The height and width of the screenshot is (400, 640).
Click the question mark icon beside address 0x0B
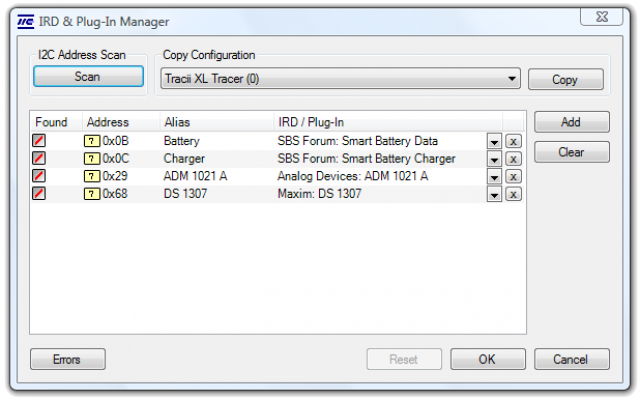coord(92,141)
